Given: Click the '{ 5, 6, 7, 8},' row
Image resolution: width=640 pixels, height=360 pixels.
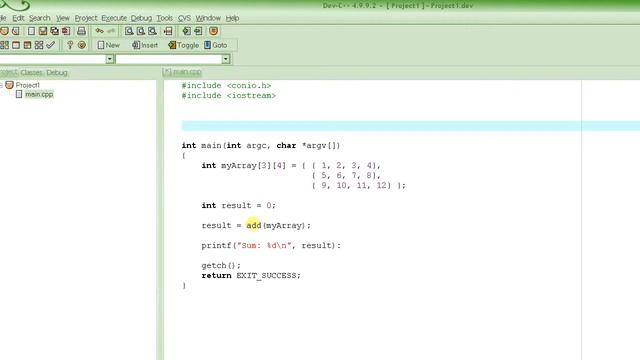Looking at the screenshot, I should pos(346,176).
